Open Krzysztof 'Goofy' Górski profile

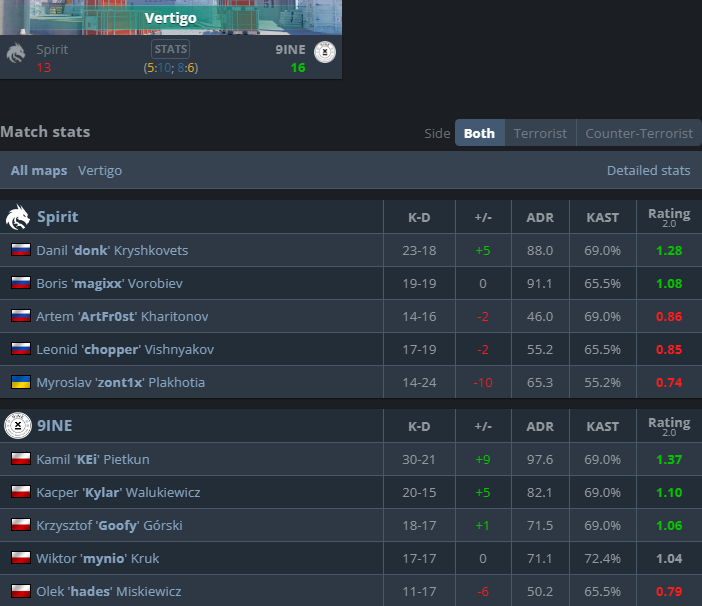coord(109,525)
